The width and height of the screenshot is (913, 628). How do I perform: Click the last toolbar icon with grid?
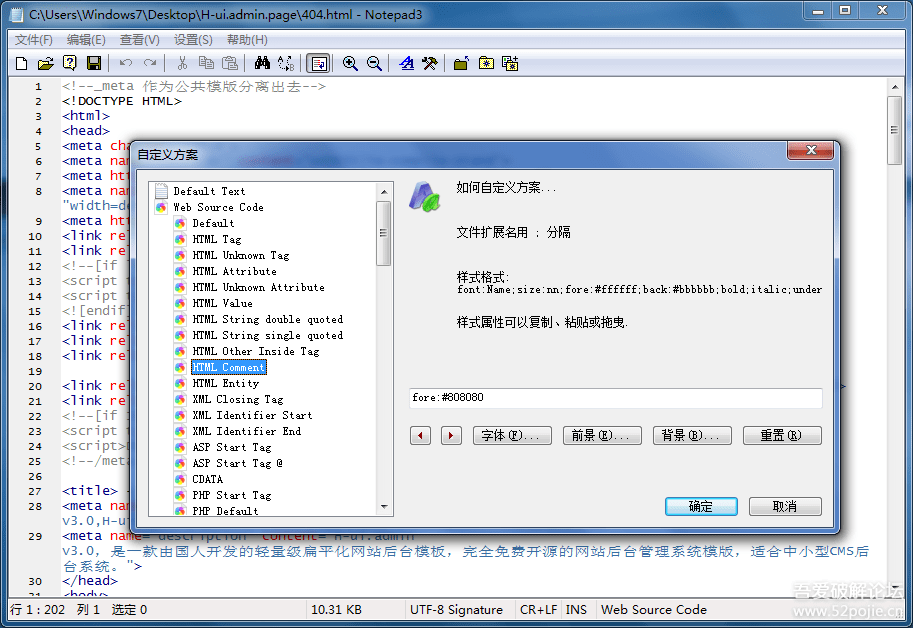pyautogui.click(x=511, y=63)
